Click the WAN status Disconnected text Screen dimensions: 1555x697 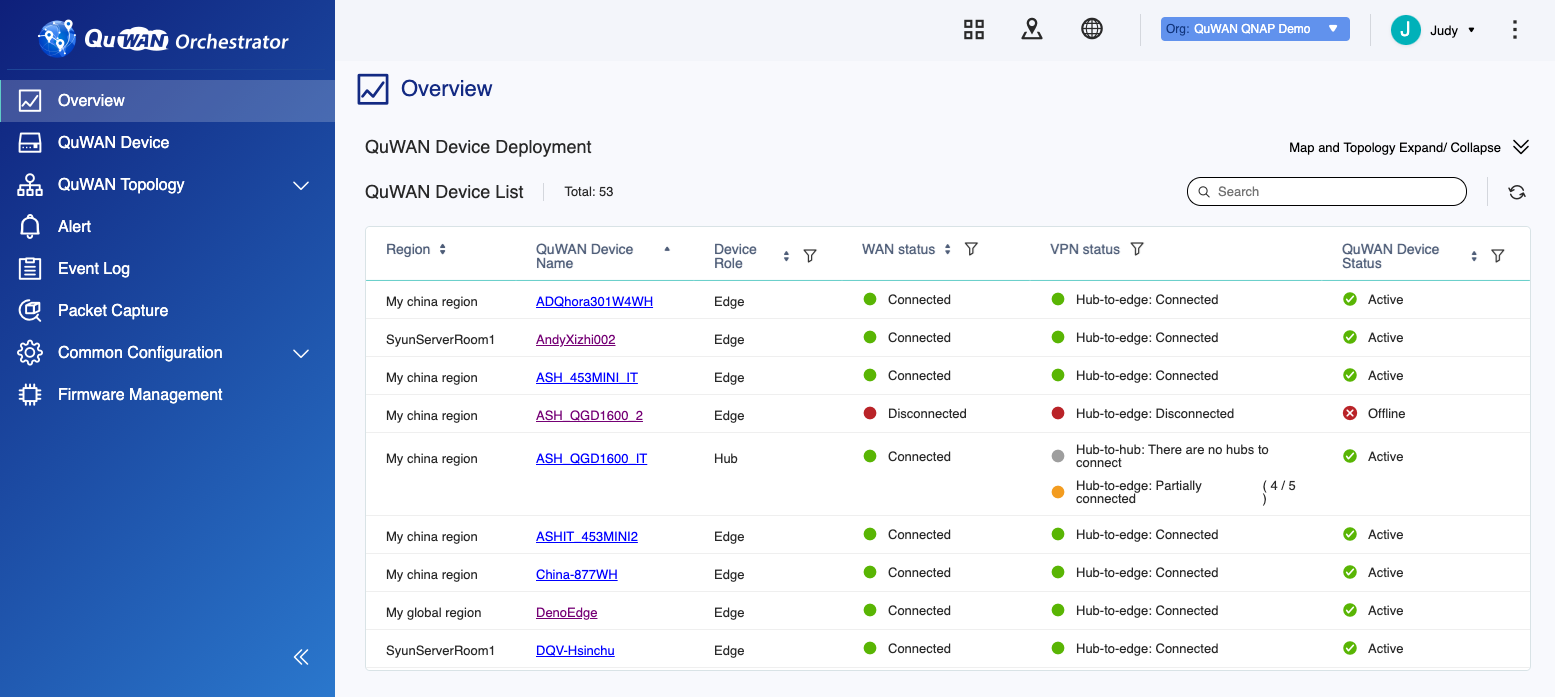(x=927, y=414)
